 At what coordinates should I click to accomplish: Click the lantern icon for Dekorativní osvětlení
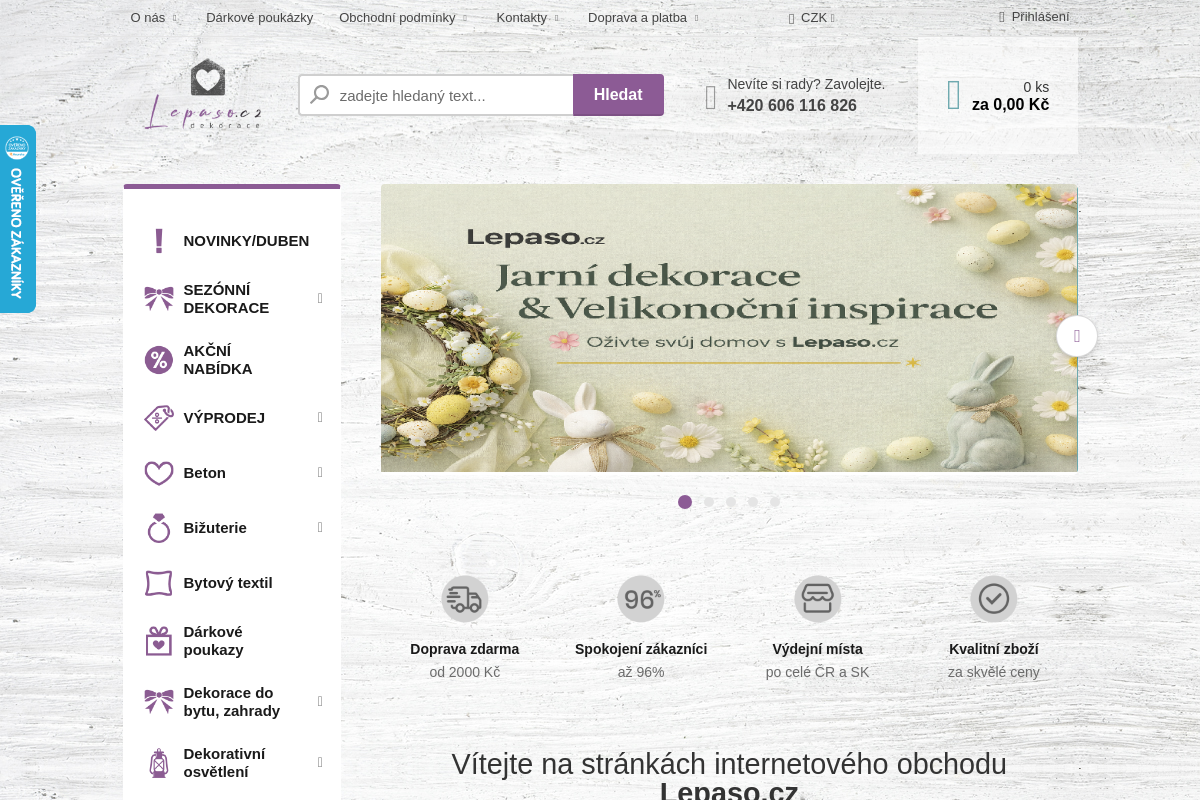coord(159,763)
